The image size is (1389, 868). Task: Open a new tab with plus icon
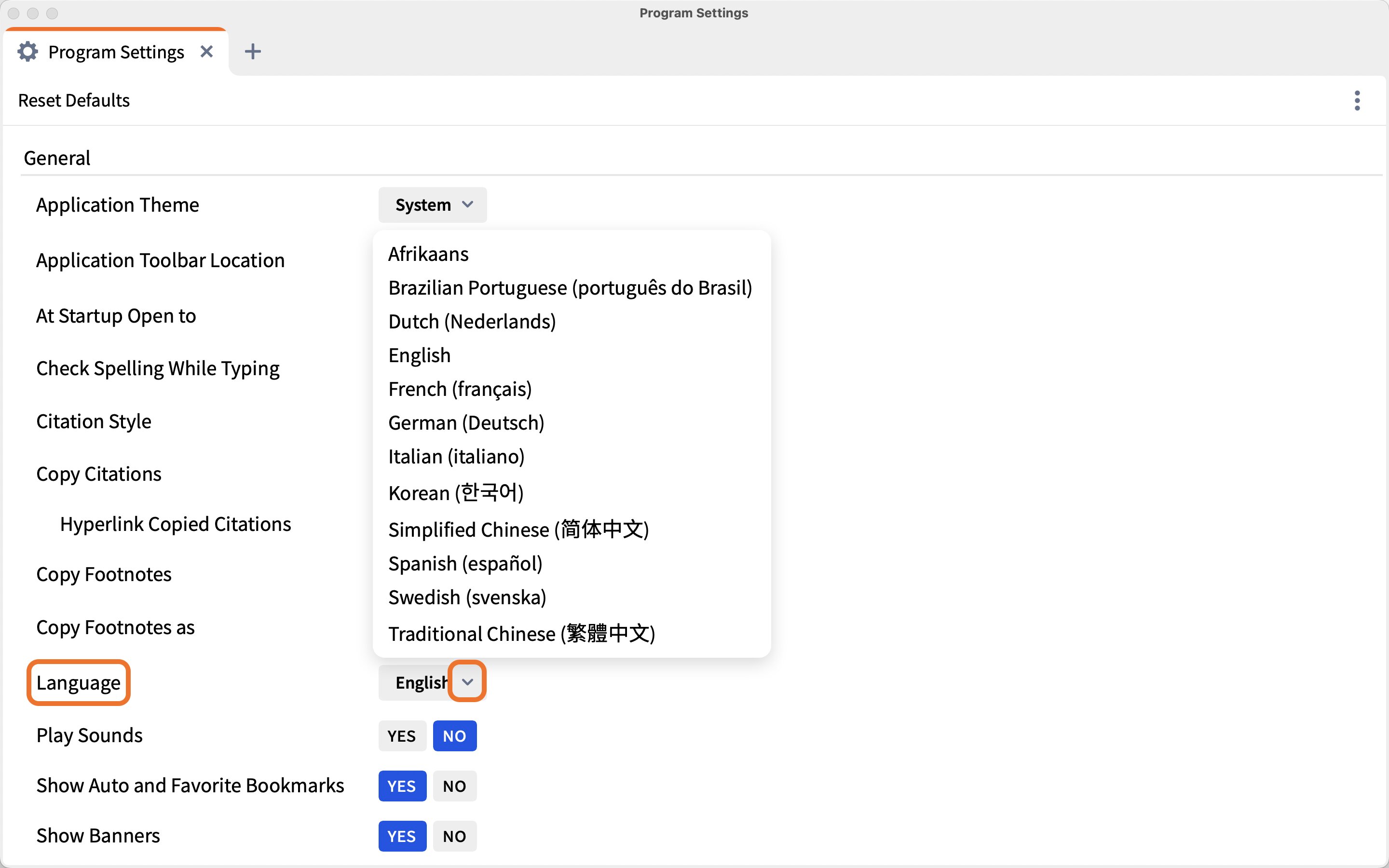tap(253, 52)
